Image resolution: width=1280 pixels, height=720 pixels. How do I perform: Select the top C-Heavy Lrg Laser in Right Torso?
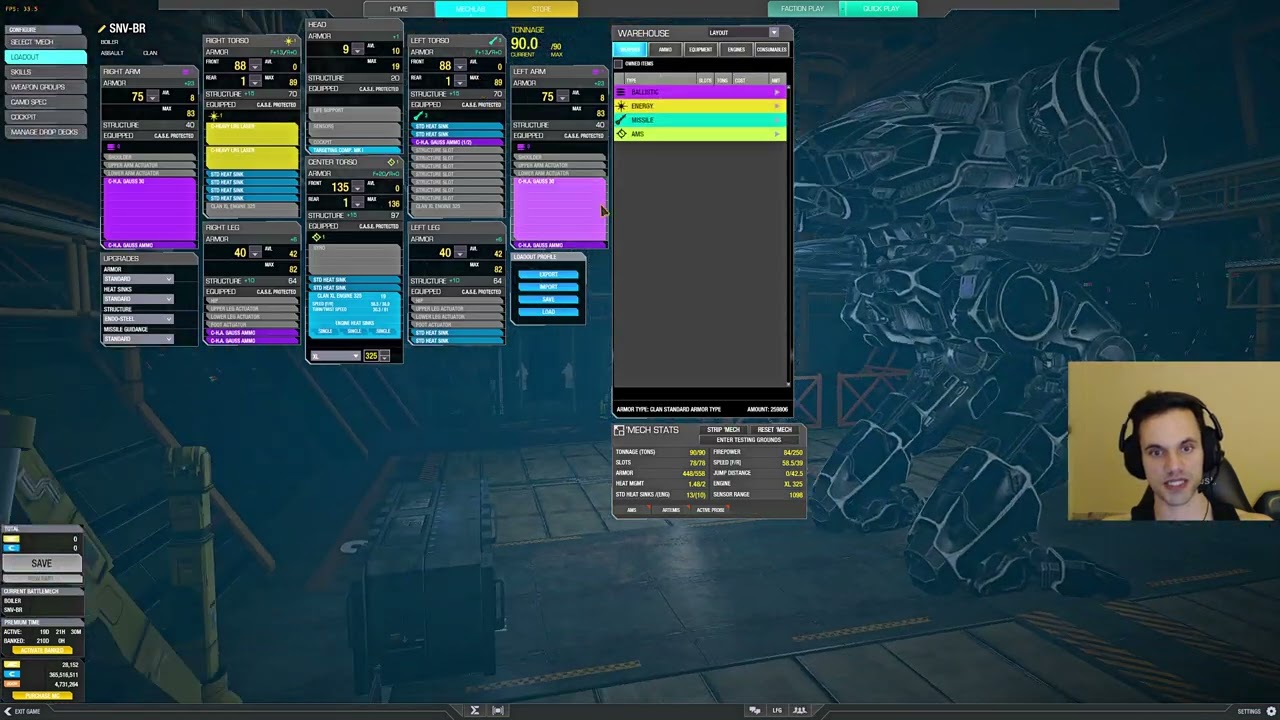[252, 134]
